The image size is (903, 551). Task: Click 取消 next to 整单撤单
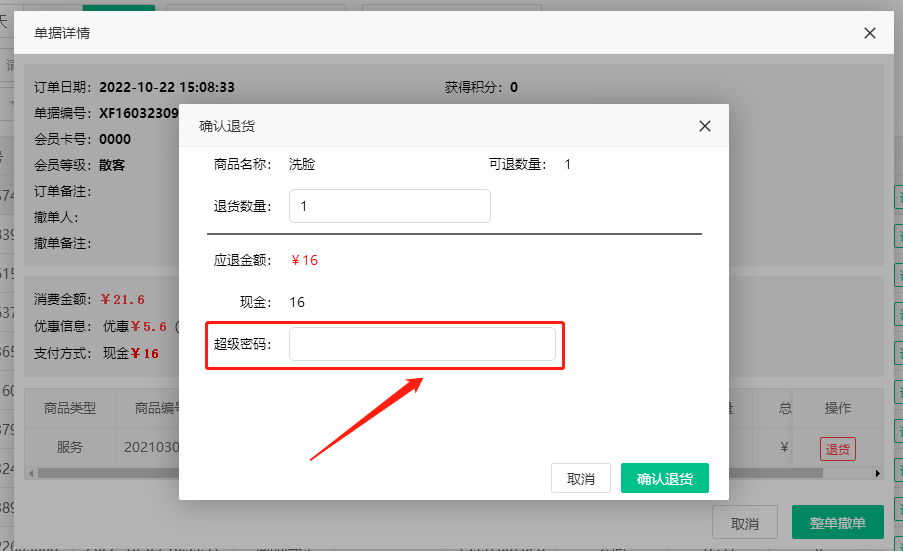[744, 523]
